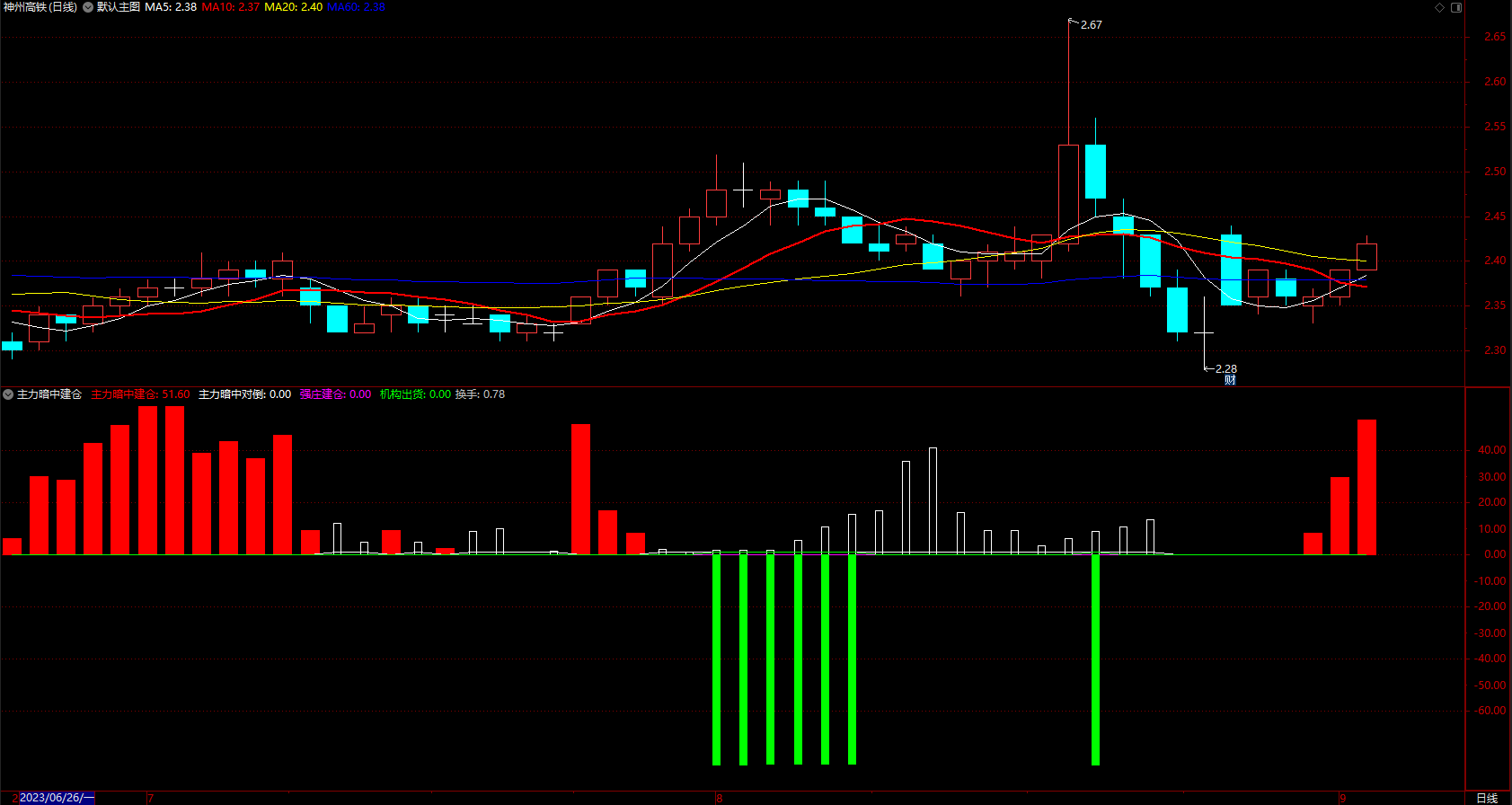The image size is (1512, 805).
Task: Select the MA10: 2.37 indicator label
Action: (x=231, y=7)
